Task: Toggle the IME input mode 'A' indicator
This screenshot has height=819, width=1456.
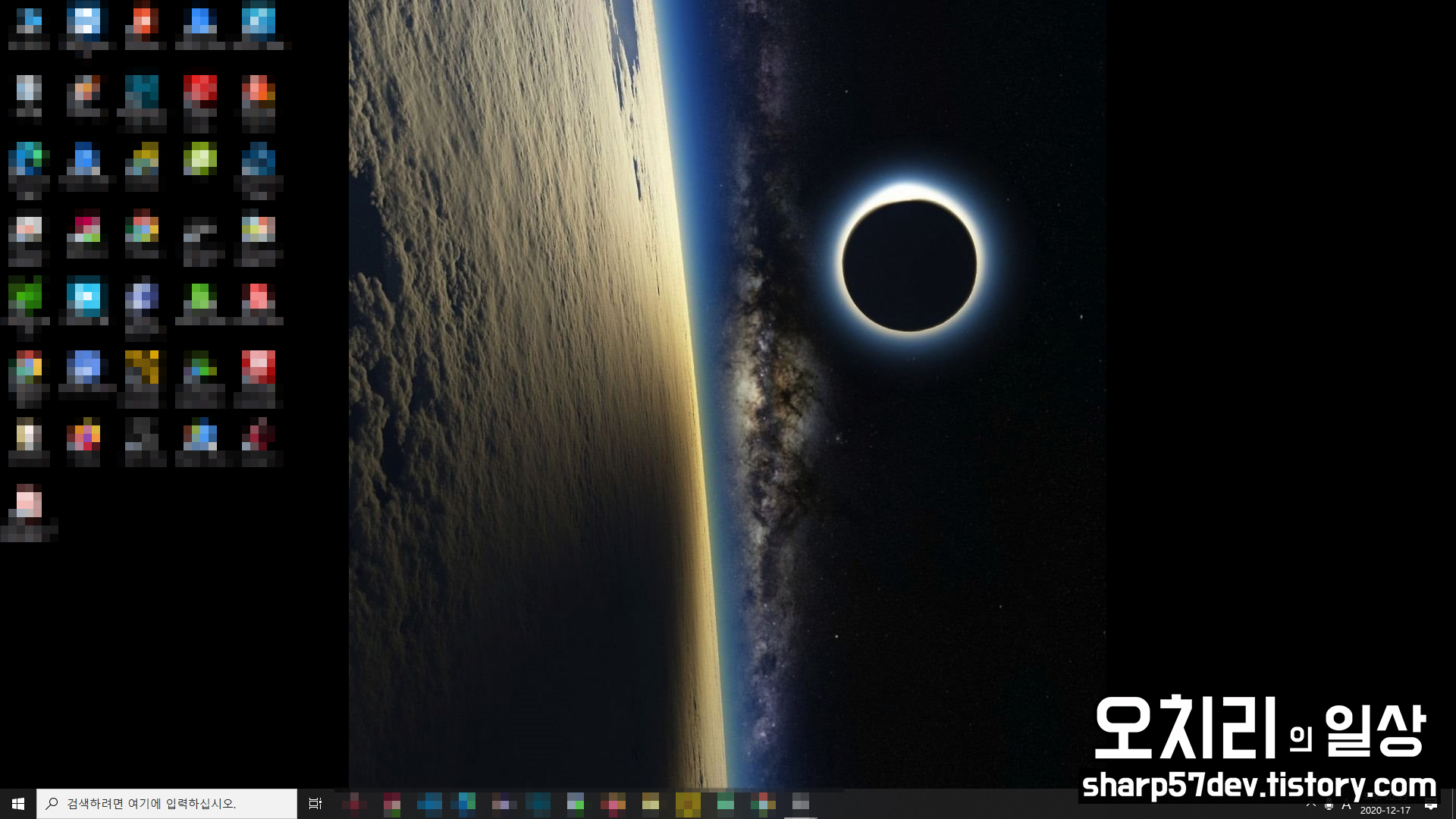Action: click(1347, 805)
